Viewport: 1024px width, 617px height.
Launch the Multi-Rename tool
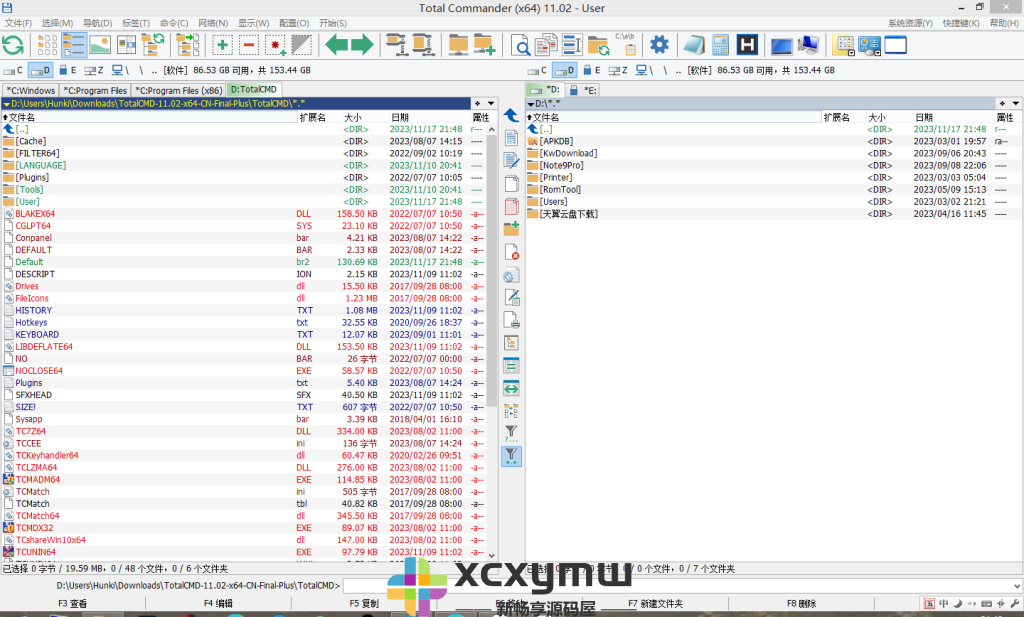[x=570, y=44]
